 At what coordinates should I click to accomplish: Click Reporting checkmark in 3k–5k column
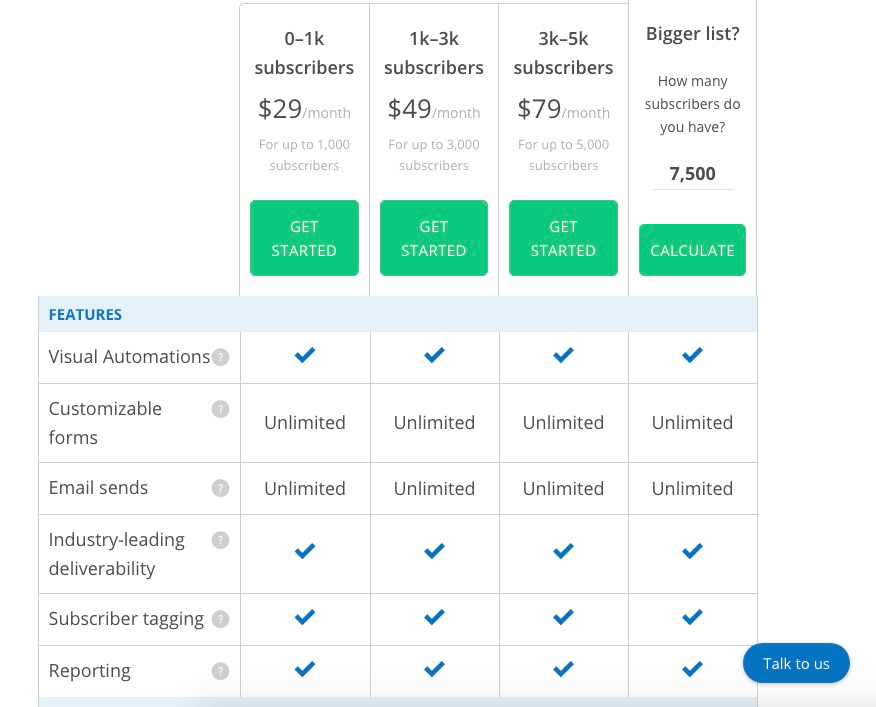click(x=563, y=669)
